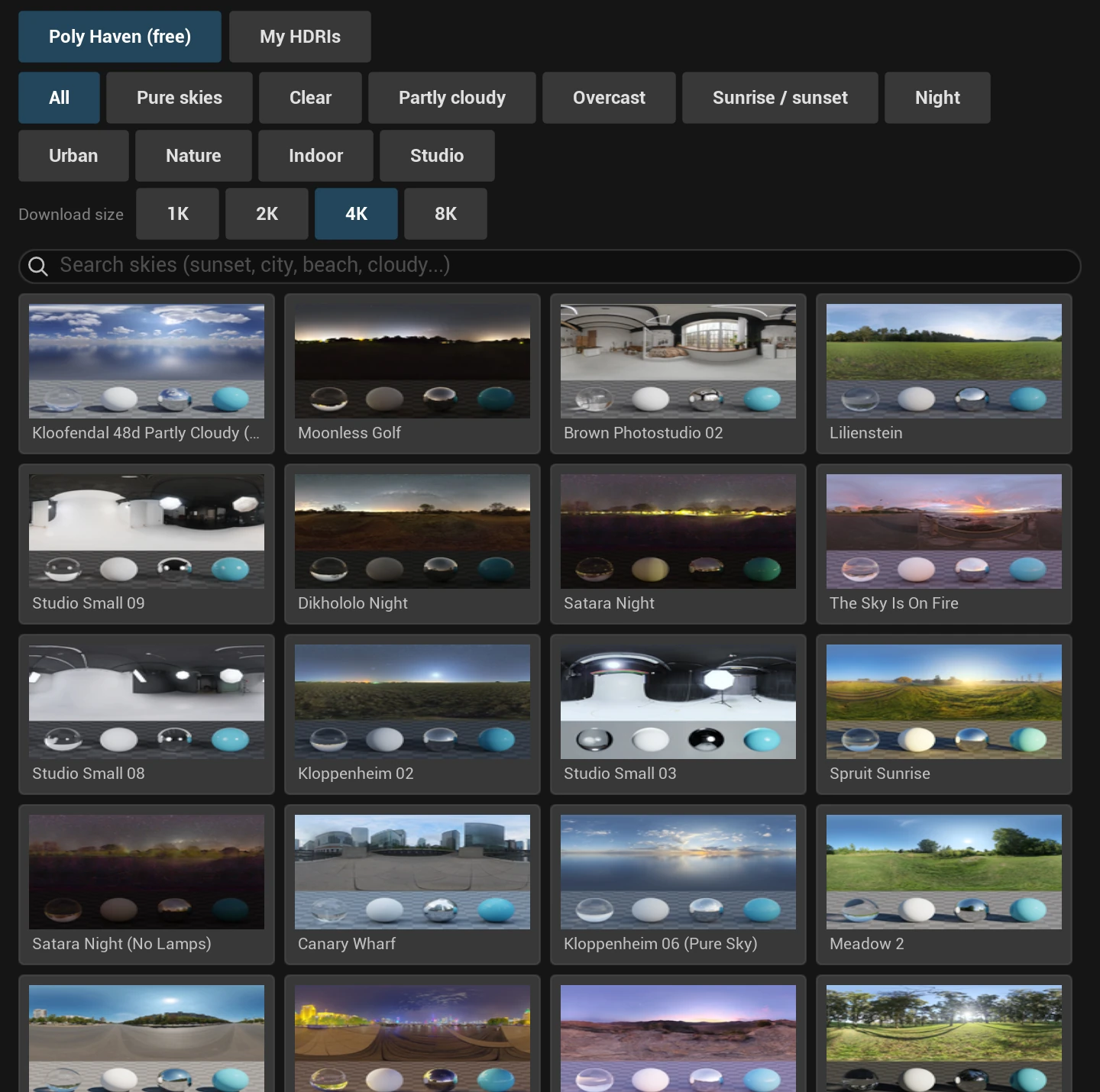Select the Kloofendal 48d Partly Cloudy thumbnail
Image resolution: width=1100 pixels, height=1092 pixels.
pyautogui.click(x=147, y=374)
